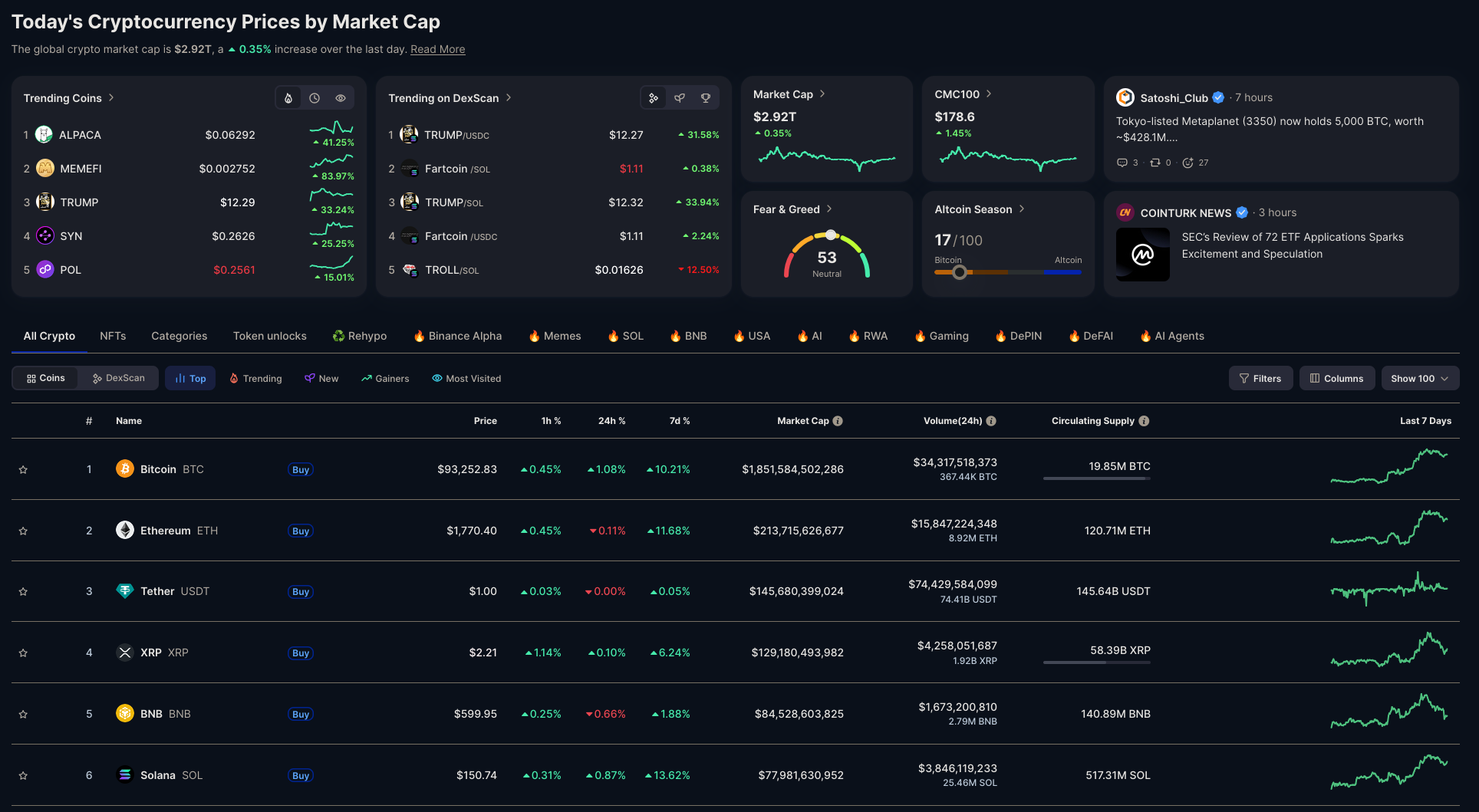
Task: Open CMC100 index details
Action: click(x=963, y=94)
